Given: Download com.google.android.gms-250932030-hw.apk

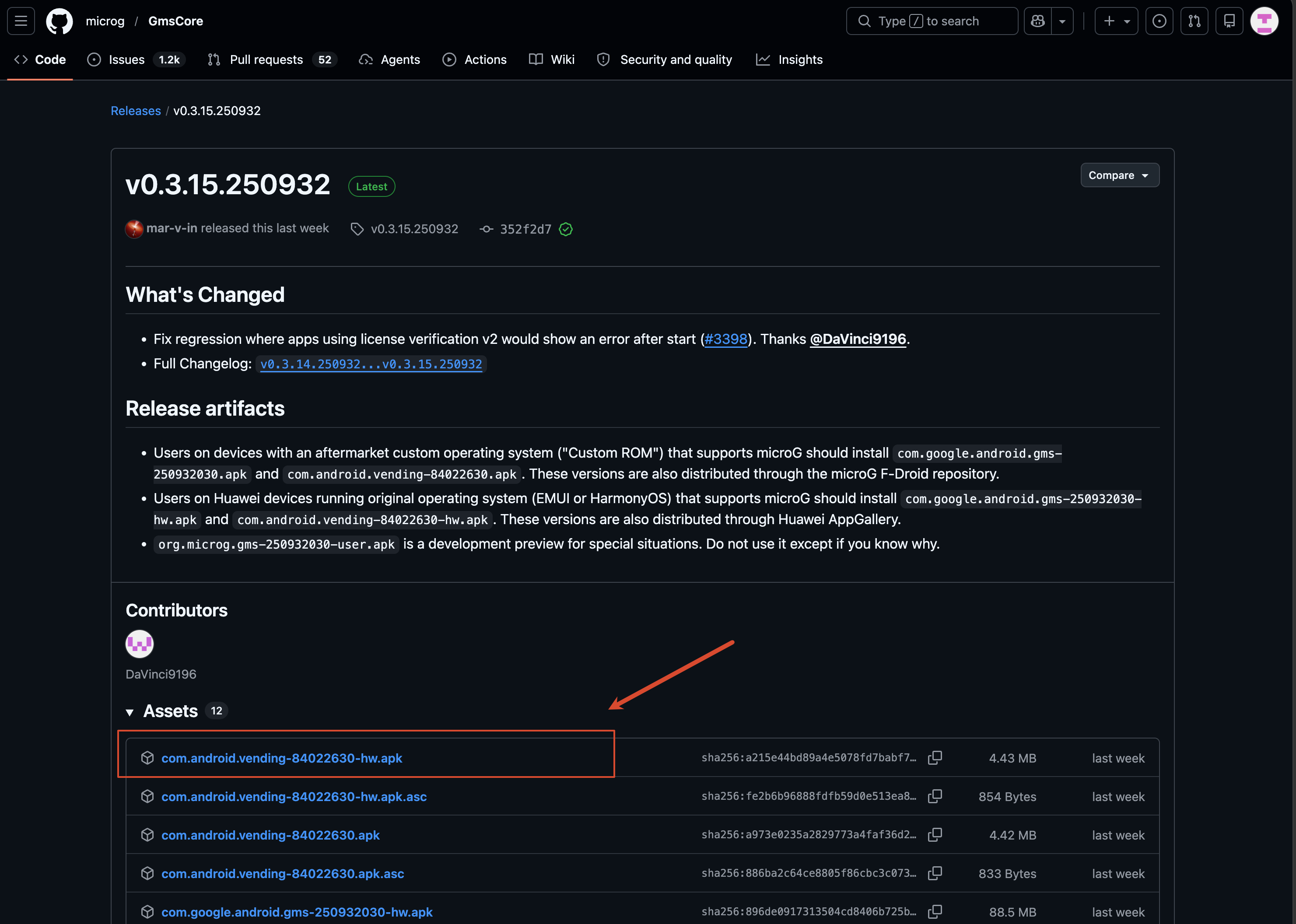Looking at the screenshot, I should pos(297,912).
